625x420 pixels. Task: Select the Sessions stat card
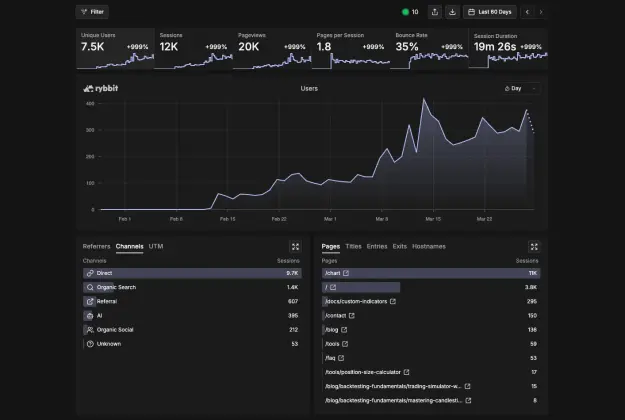(194, 49)
